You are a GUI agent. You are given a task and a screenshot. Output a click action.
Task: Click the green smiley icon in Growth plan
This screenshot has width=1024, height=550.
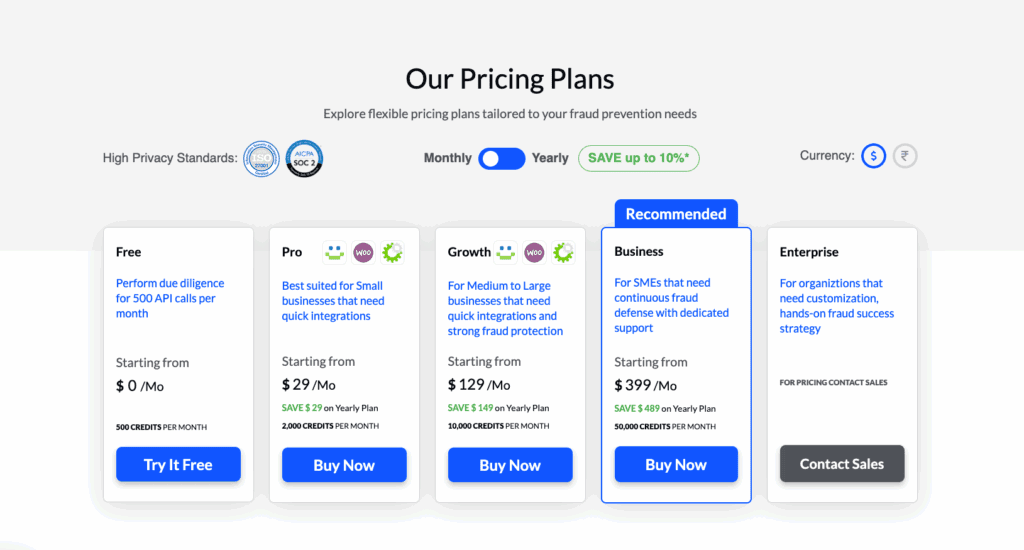pos(505,252)
